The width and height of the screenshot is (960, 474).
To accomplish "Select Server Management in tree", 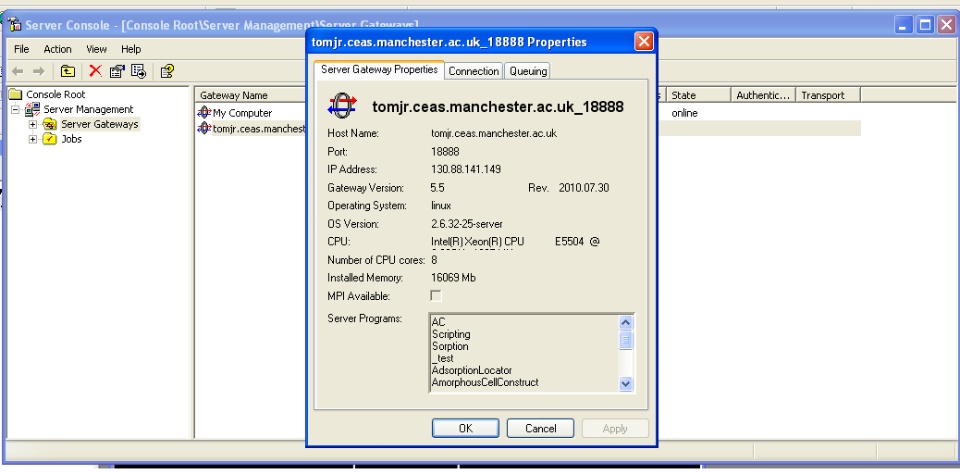I will click(x=88, y=110).
